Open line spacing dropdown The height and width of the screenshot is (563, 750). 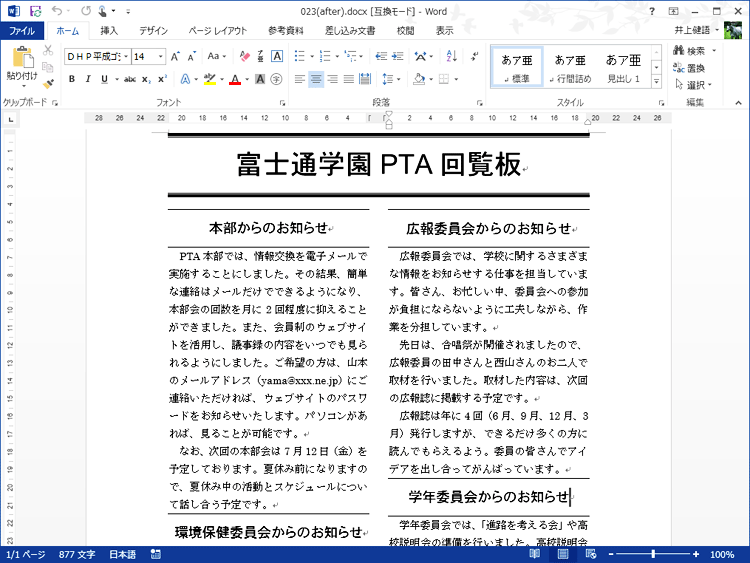(391, 79)
